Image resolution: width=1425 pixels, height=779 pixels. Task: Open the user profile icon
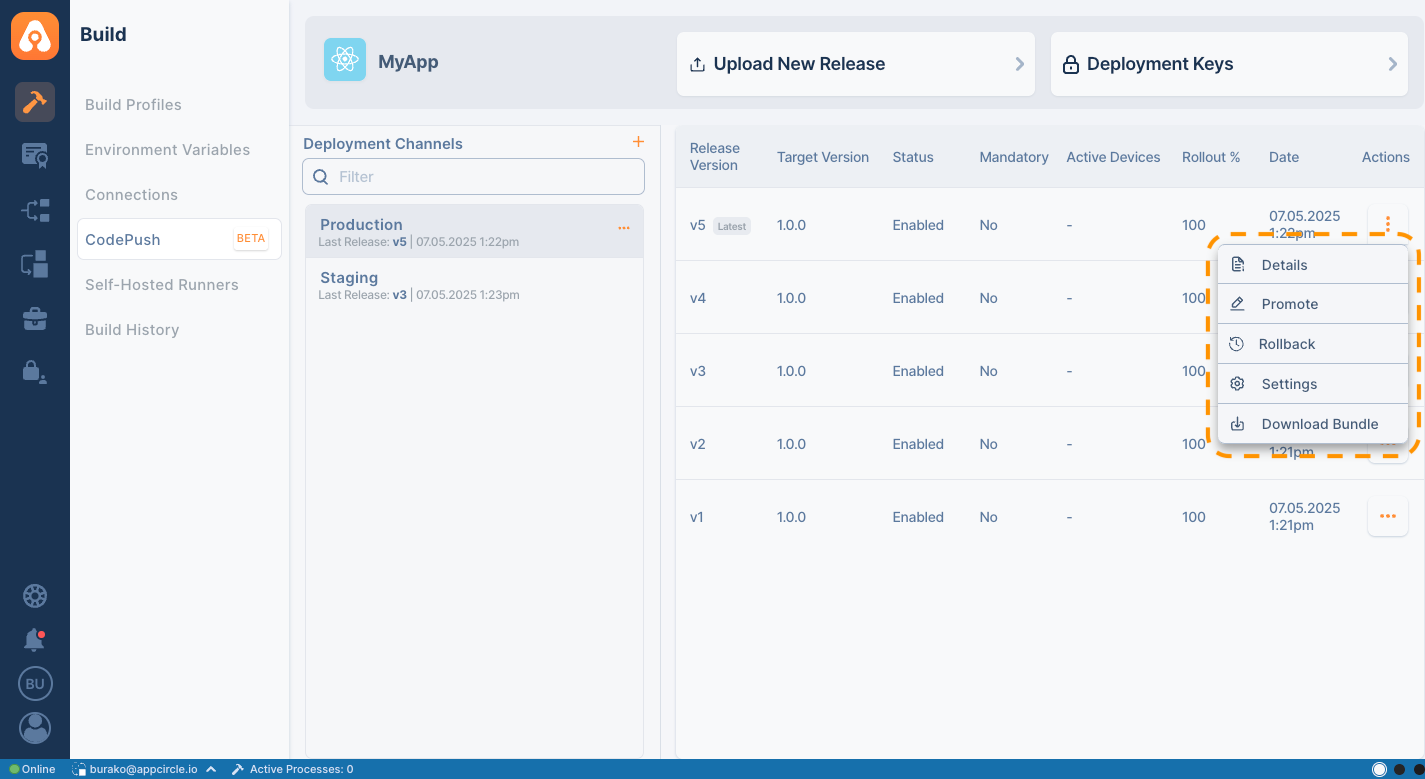click(35, 727)
